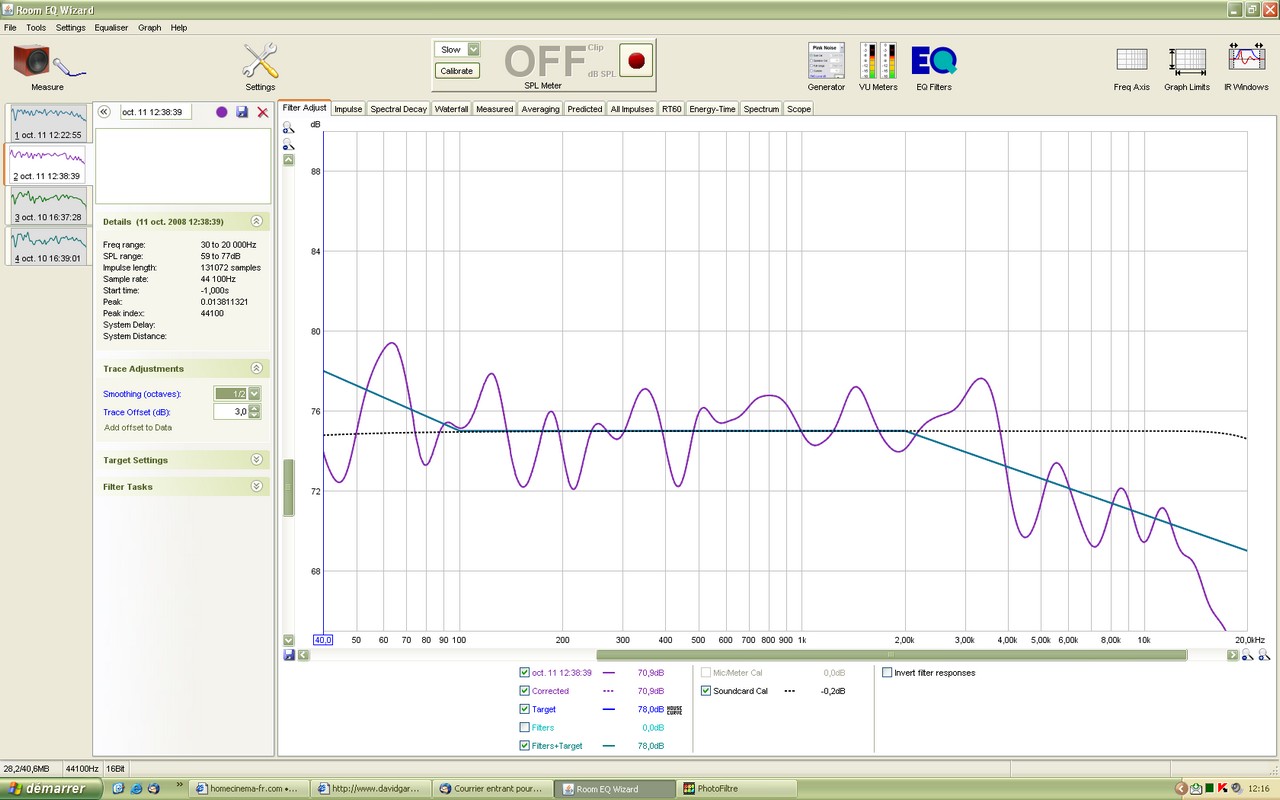Open the Equaliser menu
Image resolution: width=1280 pixels, height=800 pixels.
pos(111,28)
